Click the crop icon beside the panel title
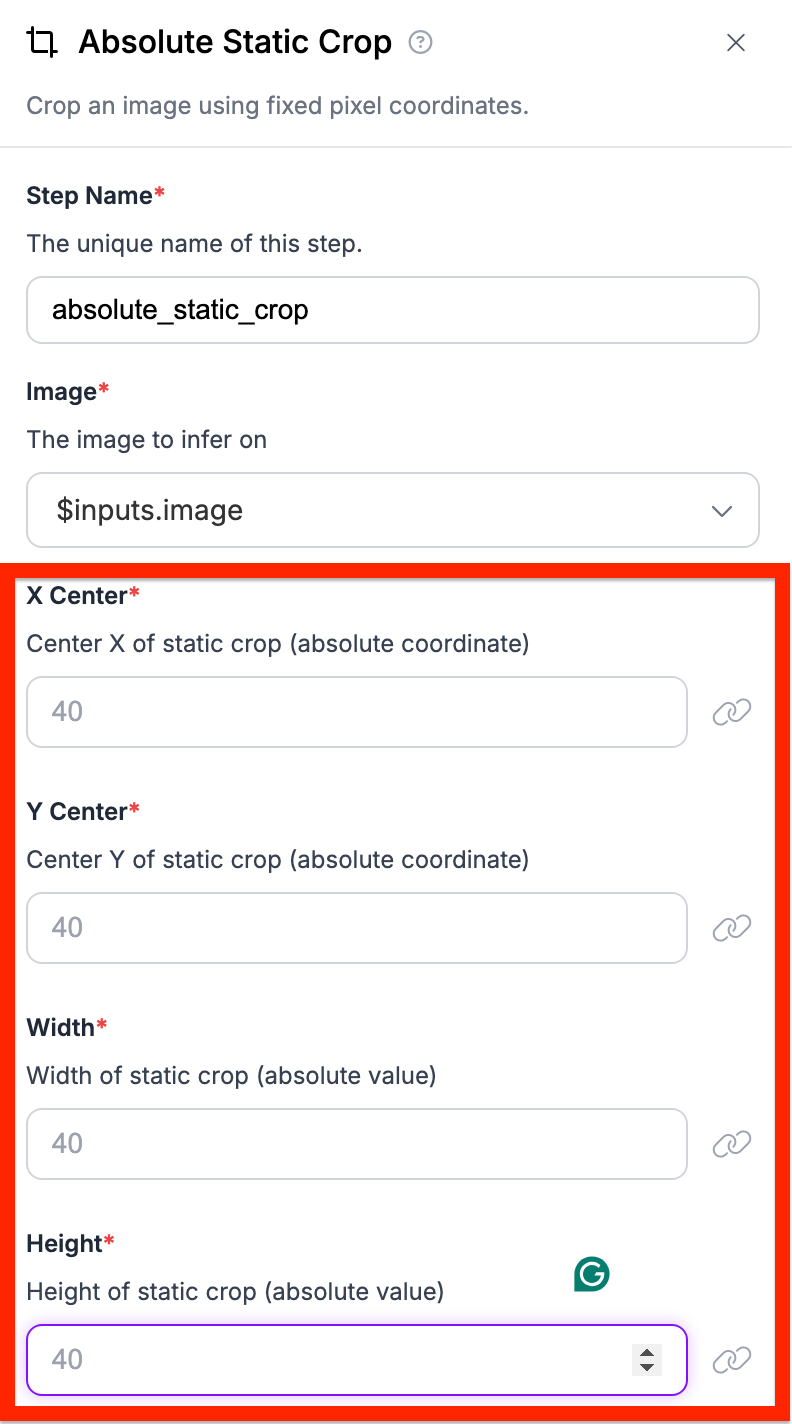Screen dimensions: 792x1424 point(41,43)
